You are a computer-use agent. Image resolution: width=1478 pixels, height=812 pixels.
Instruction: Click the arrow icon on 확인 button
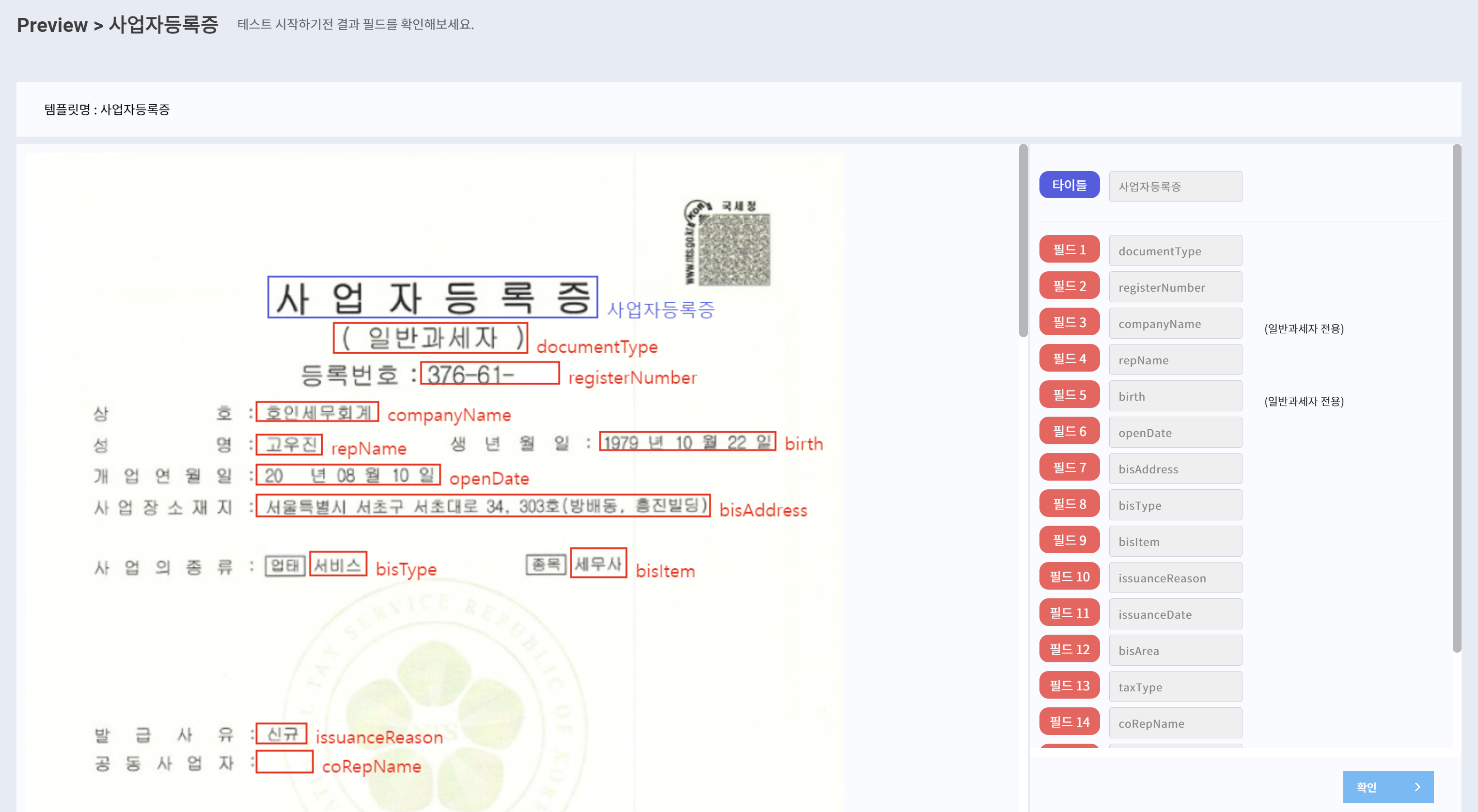1417,787
